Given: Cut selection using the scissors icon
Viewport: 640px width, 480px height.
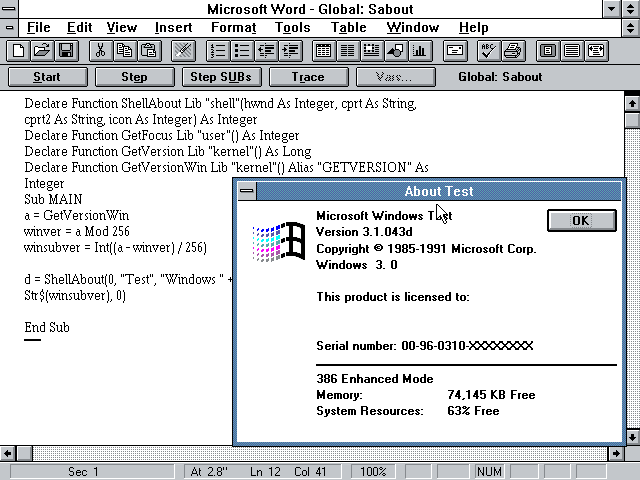Looking at the screenshot, I should click(x=101, y=51).
